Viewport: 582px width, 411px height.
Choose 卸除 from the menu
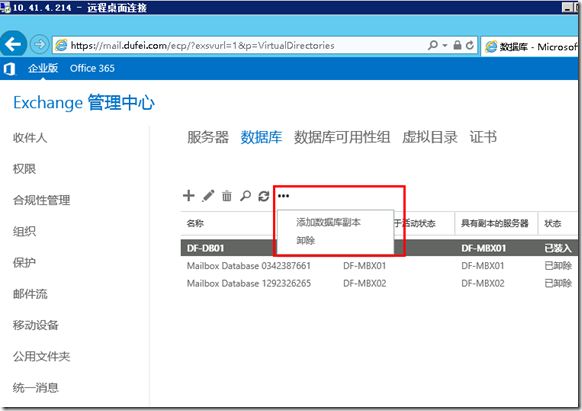(305, 241)
